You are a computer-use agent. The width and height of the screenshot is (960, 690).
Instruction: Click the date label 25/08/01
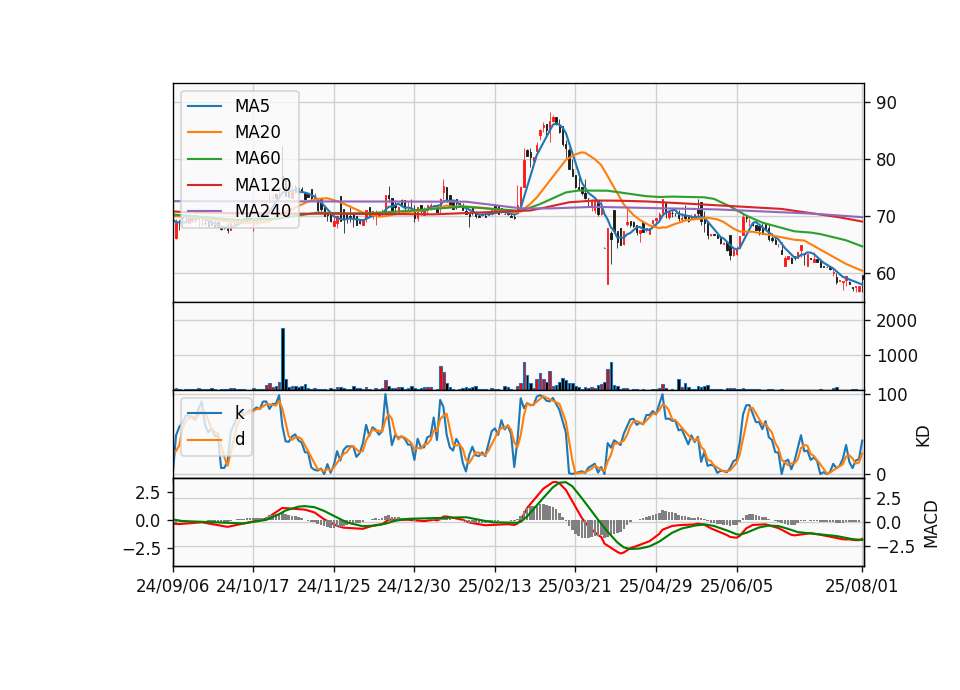(x=861, y=586)
